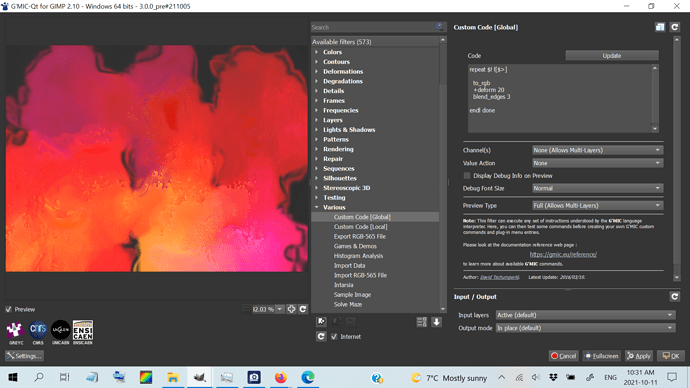Open Firefox from the taskbar

280,377
